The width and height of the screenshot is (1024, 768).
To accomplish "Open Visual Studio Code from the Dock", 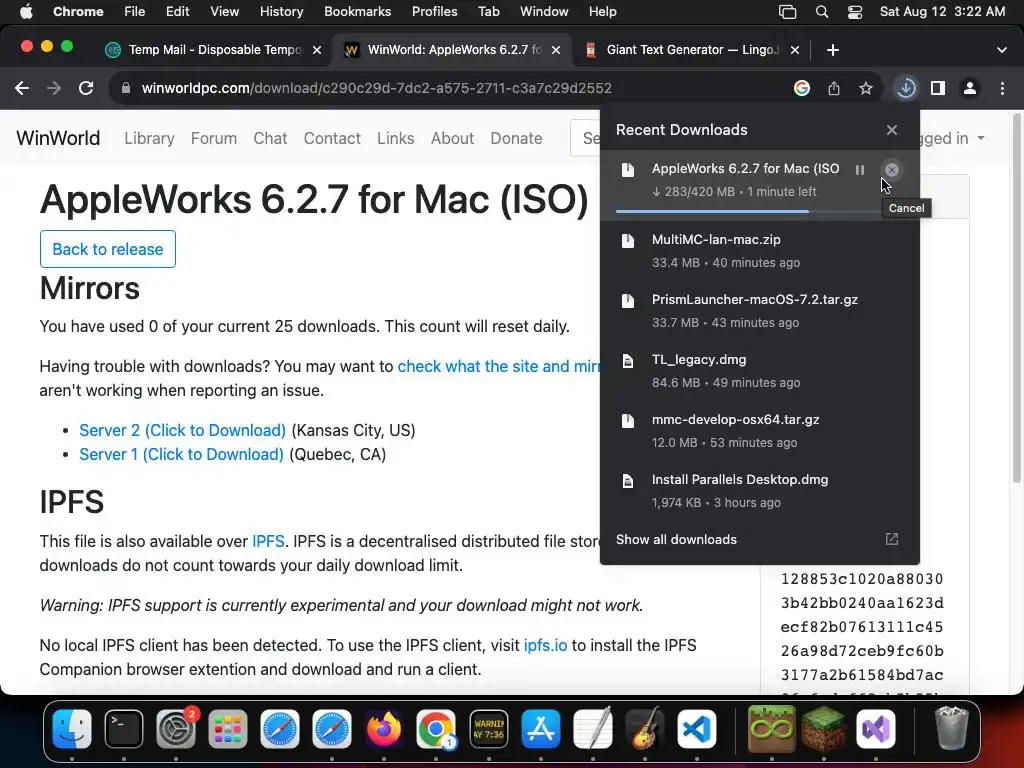I will point(697,729).
